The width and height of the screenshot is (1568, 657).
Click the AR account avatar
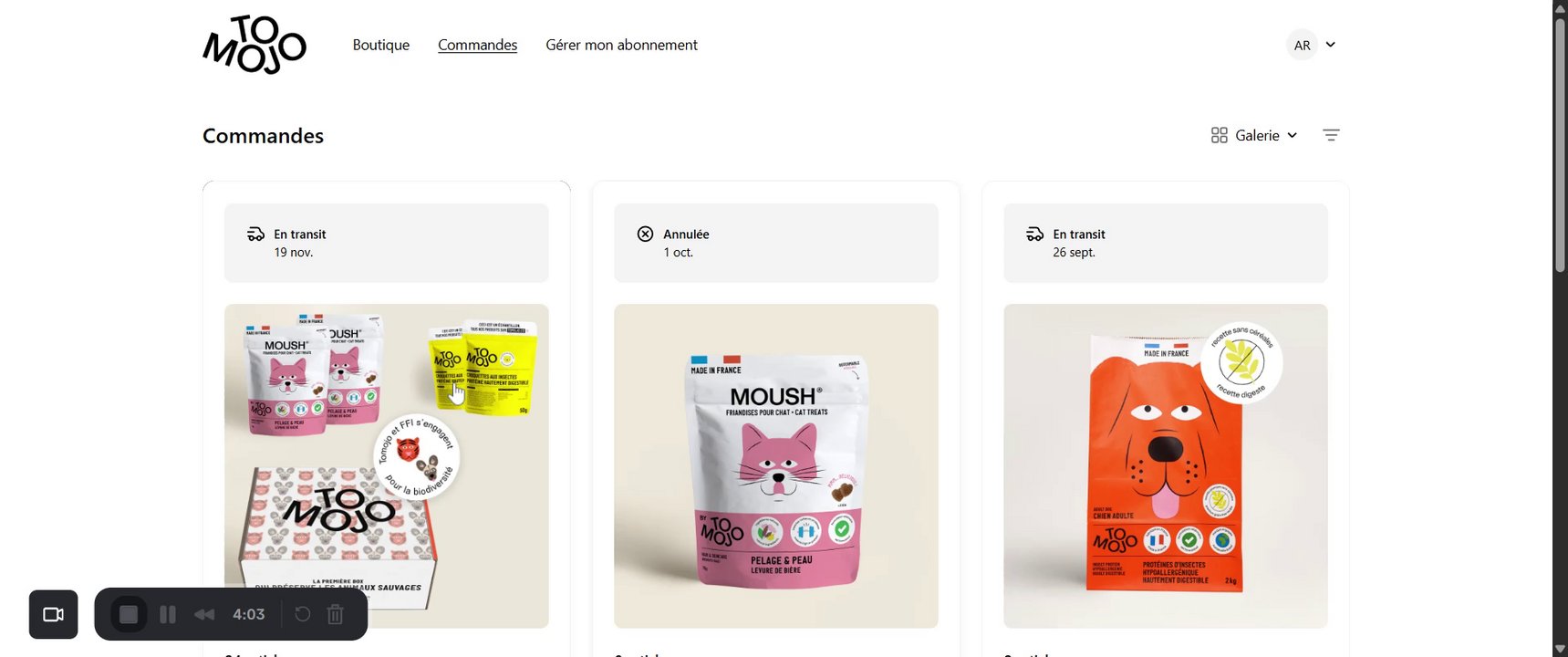[x=1302, y=45]
